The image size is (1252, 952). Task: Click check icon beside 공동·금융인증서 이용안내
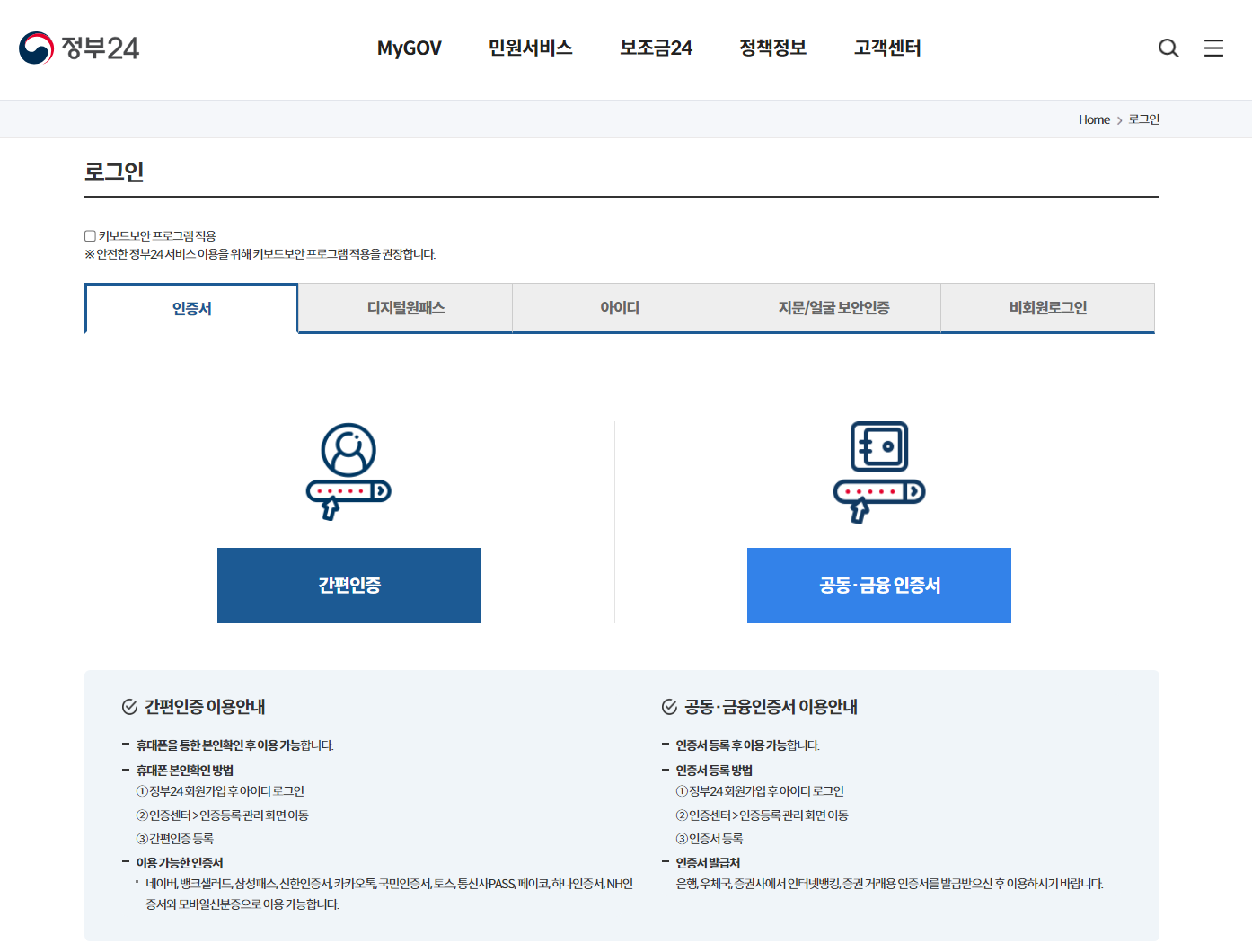[x=669, y=707]
